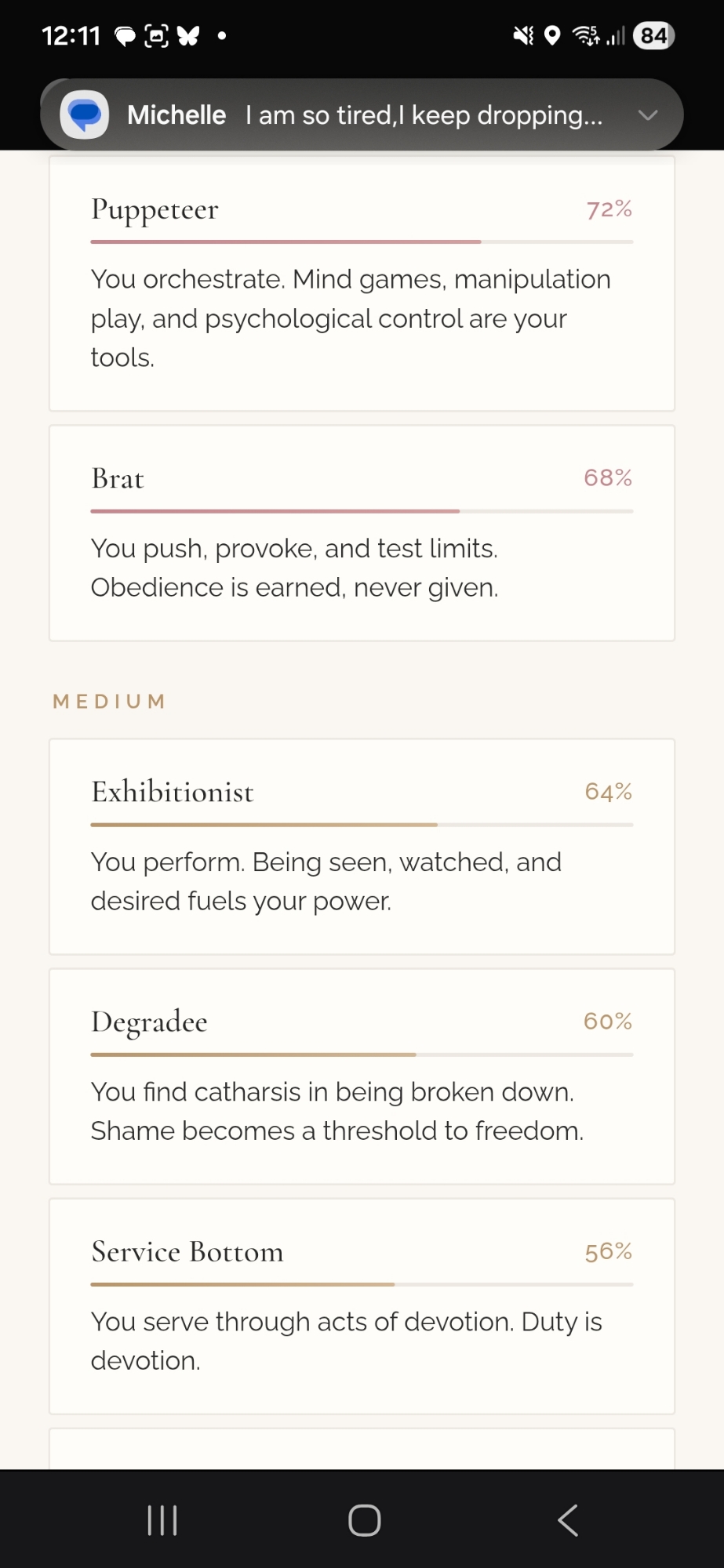This screenshot has height=1568, width=724.
Task: Tap the Exhibitionist 64% progress bar
Action: pos(362,825)
